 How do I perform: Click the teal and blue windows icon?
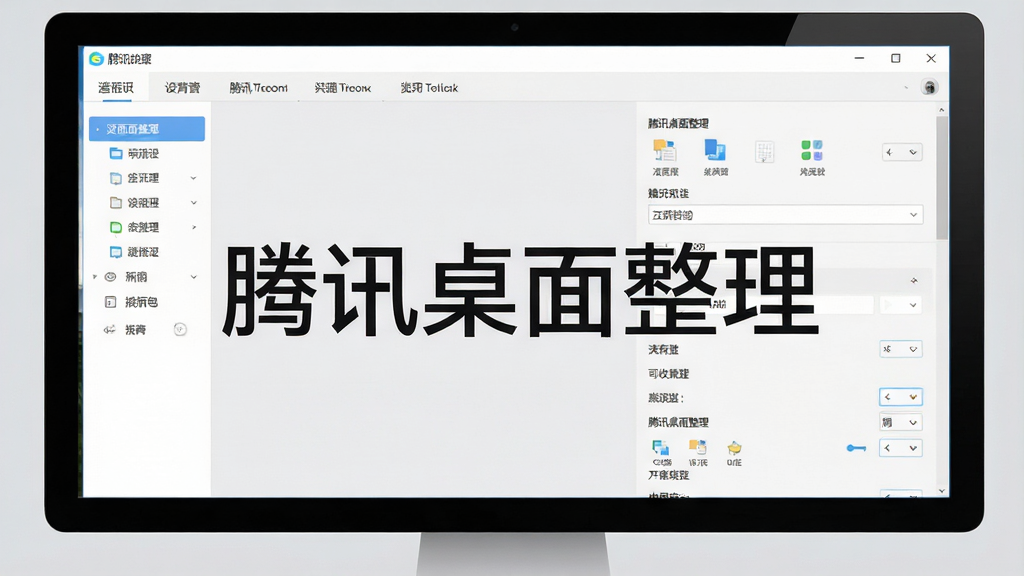[x=661, y=447]
